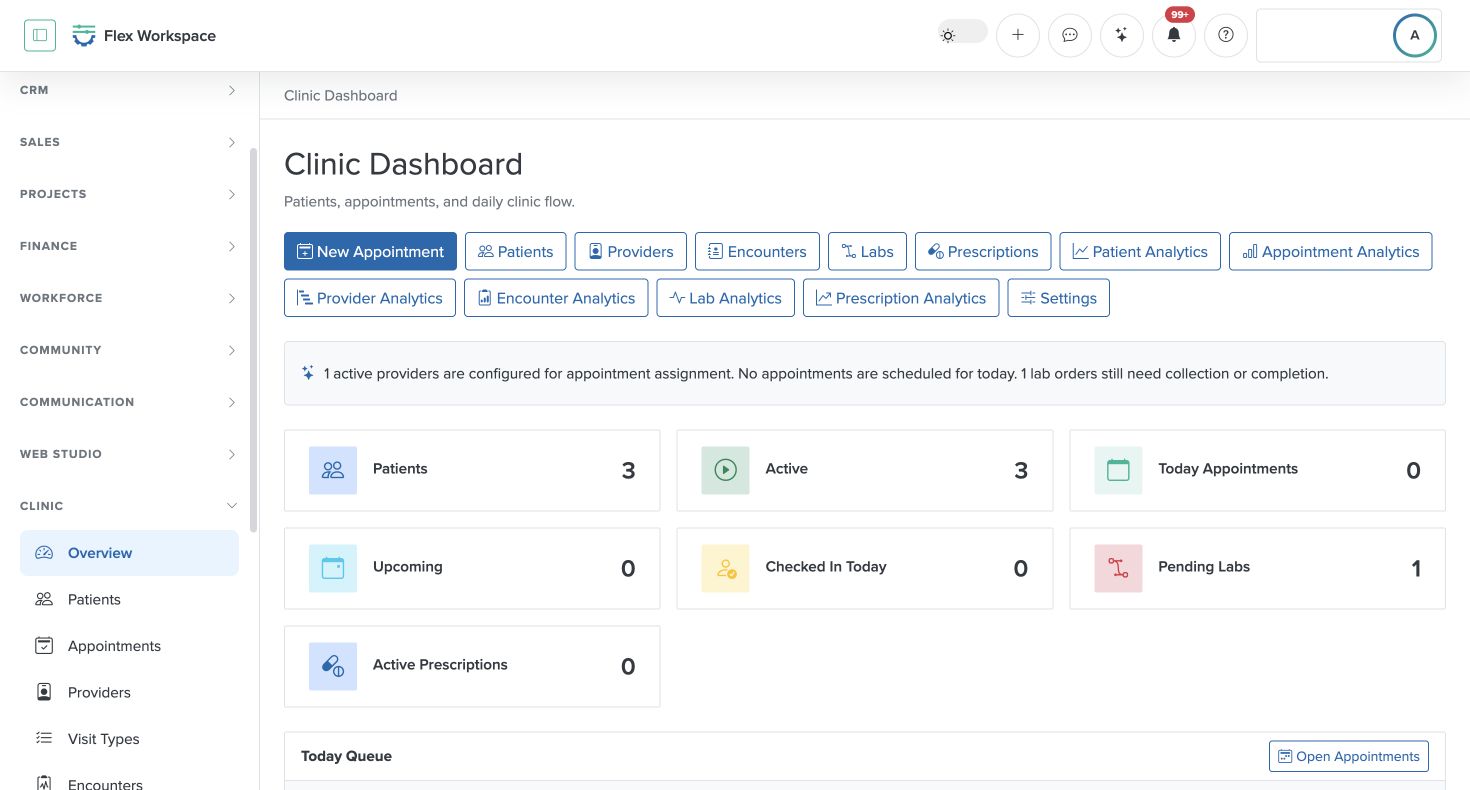The width and height of the screenshot is (1470, 790).
Task: Expand the Community section
Action: 129,350
